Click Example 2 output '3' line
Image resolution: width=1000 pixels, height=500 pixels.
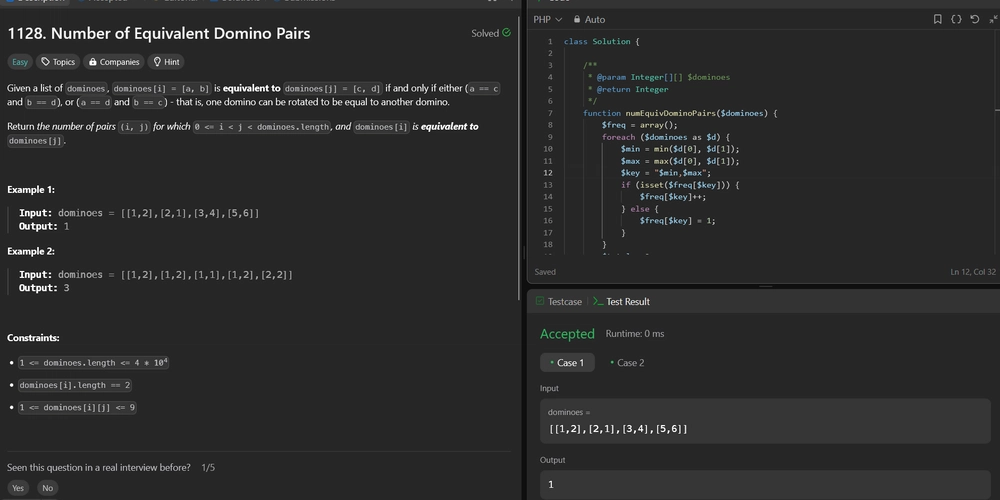pos(44,288)
